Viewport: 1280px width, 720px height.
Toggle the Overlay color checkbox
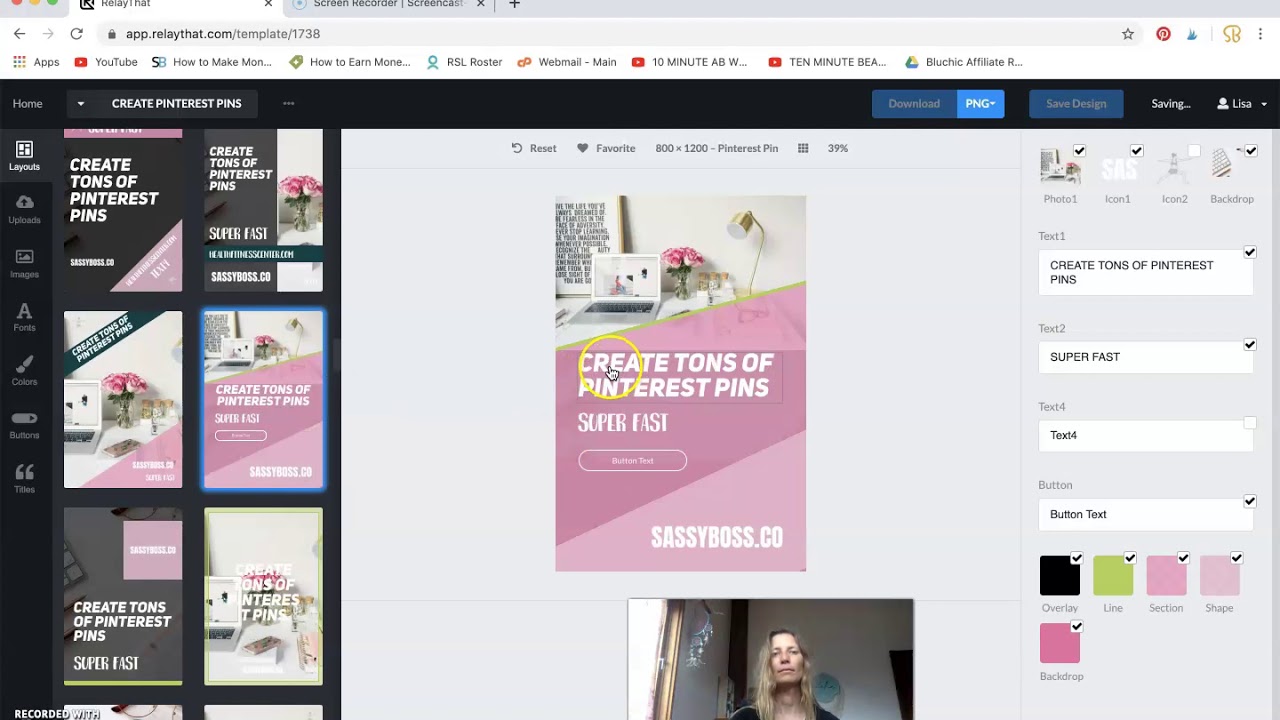coord(1077,558)
